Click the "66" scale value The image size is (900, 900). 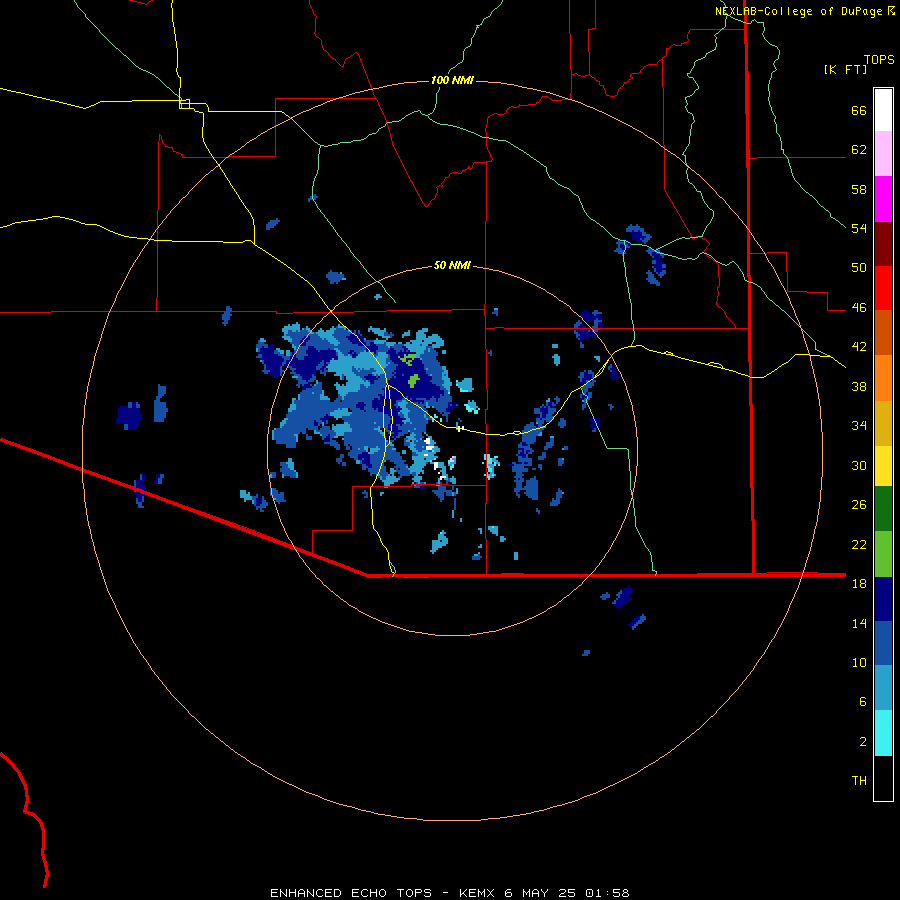pos(859,110)
